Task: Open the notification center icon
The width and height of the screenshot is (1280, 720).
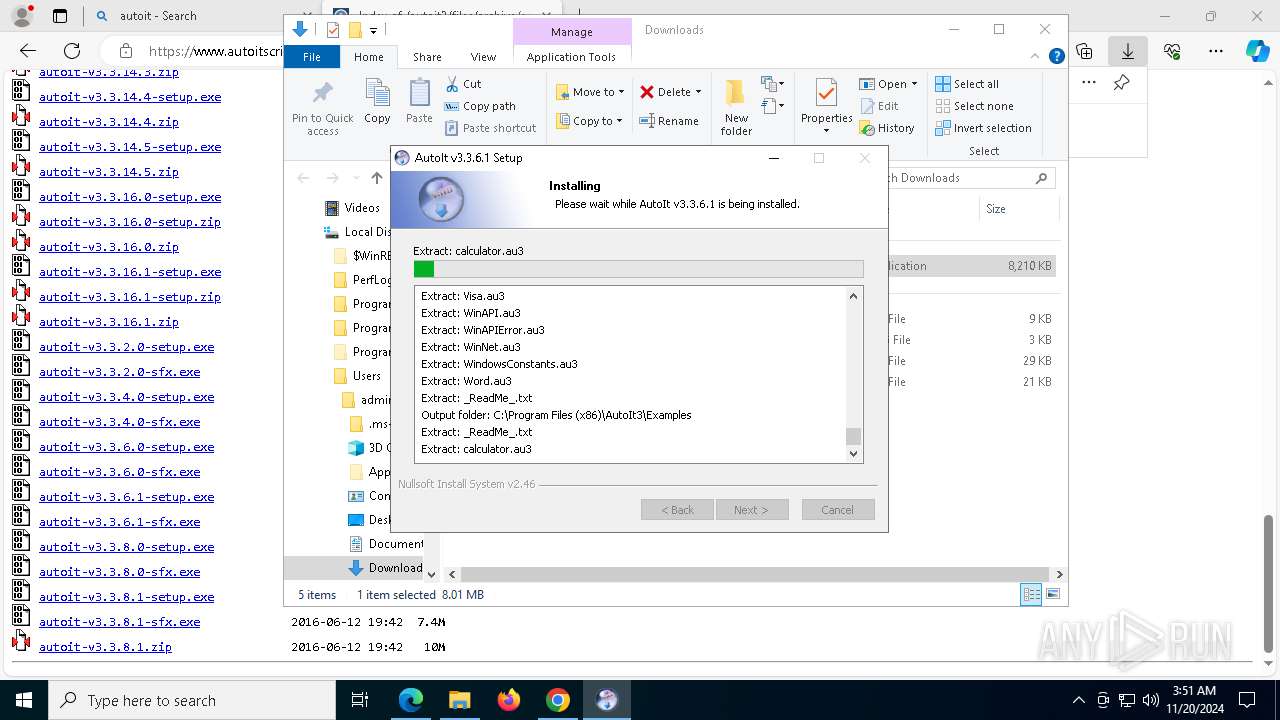Action: click(x=1247, y=700)
